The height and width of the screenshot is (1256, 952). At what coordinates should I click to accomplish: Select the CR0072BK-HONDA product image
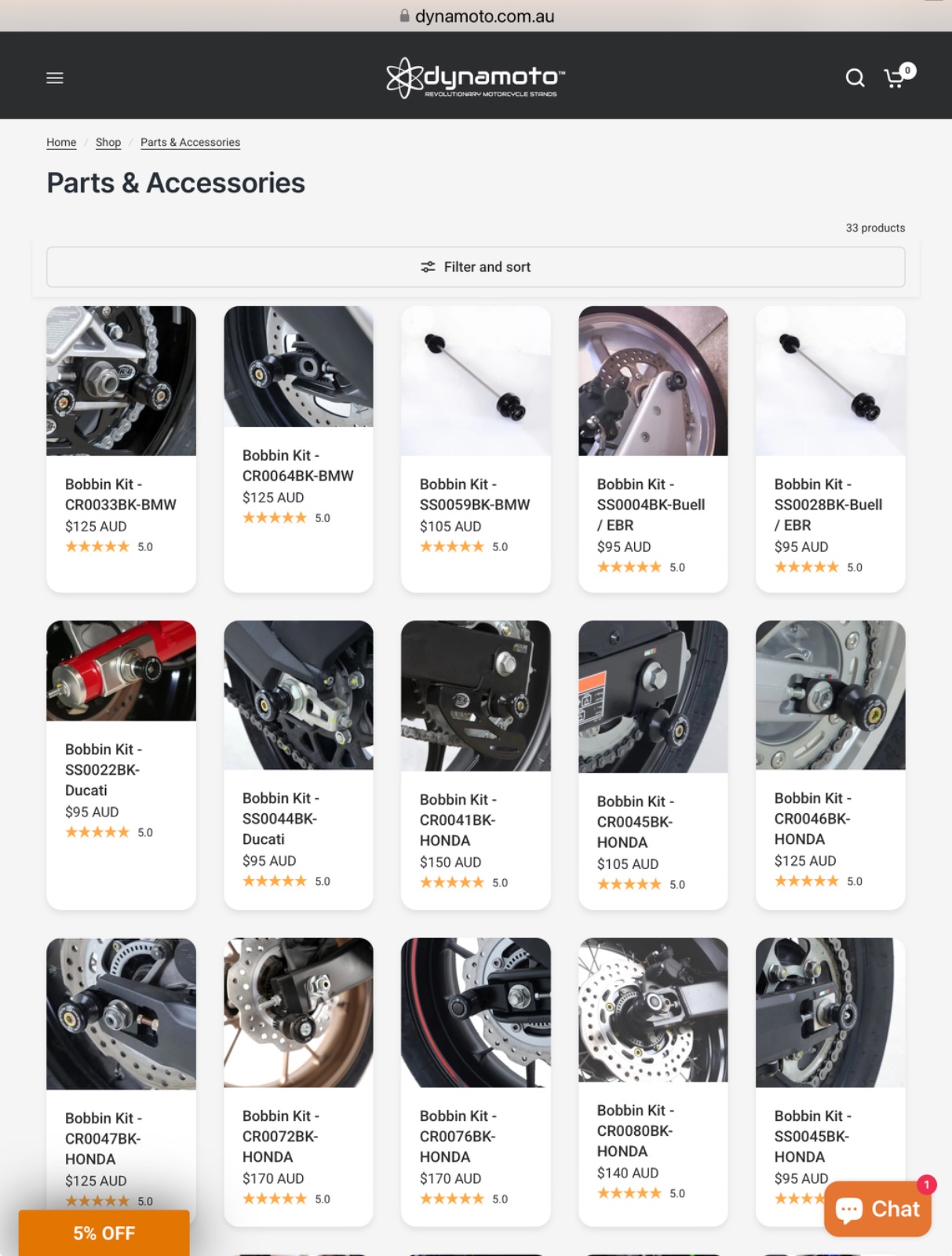tap(298, 1013)
